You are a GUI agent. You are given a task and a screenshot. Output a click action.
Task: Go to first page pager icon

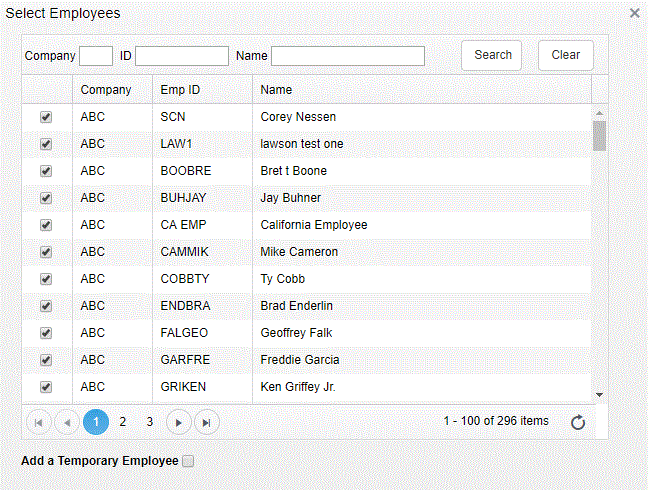(x=39, y=422)
